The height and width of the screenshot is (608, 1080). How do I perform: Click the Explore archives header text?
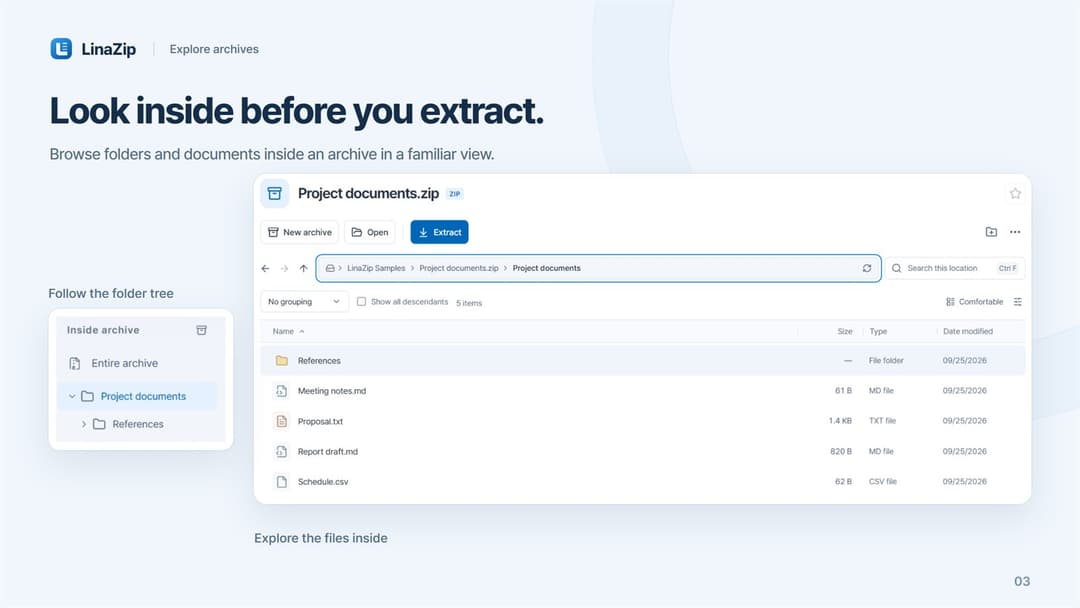point(214,49)
